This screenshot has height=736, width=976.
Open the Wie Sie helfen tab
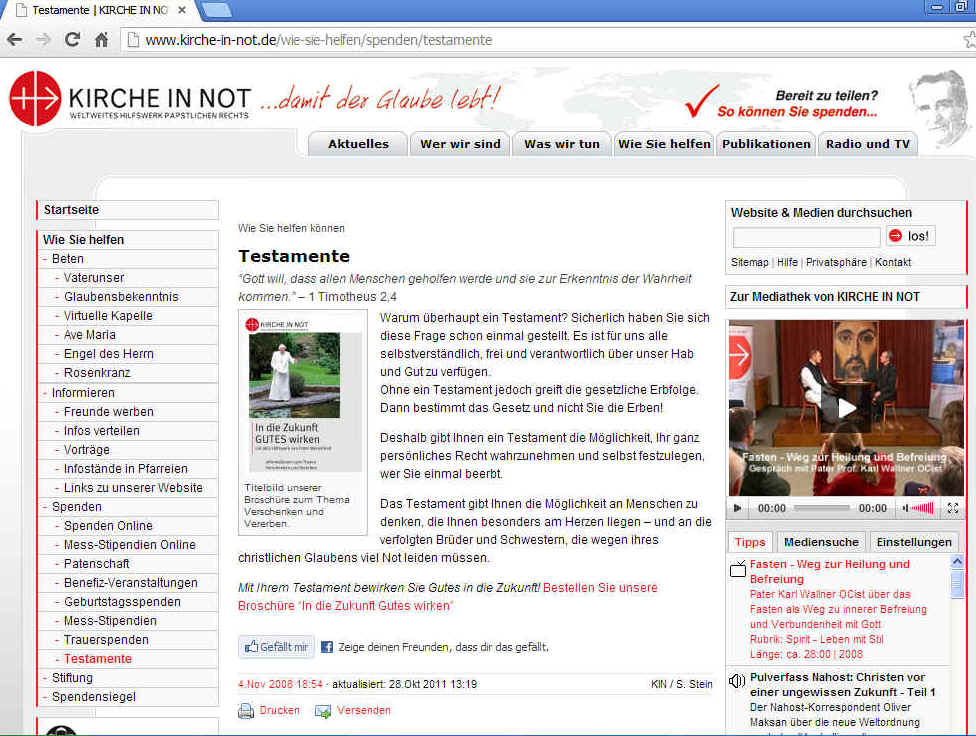click(664, 144)
